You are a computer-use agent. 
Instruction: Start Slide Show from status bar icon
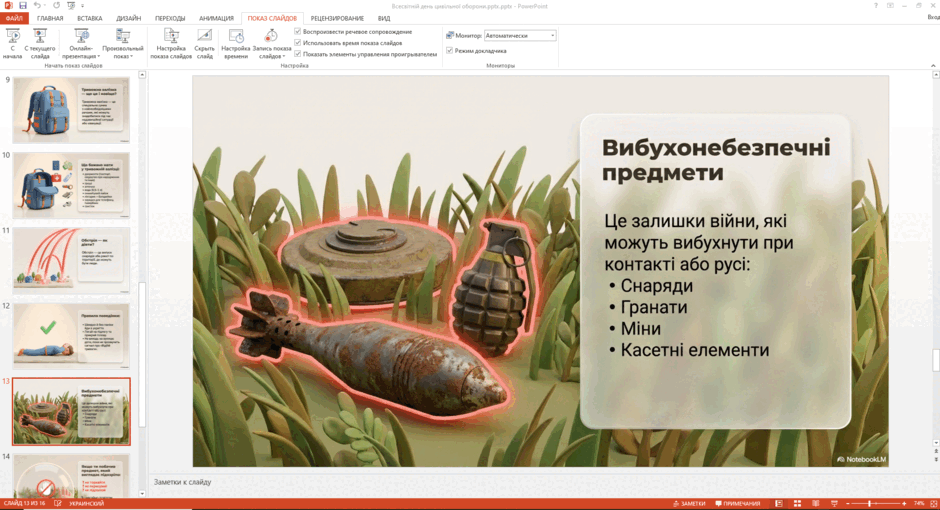[x=834, y=504]
